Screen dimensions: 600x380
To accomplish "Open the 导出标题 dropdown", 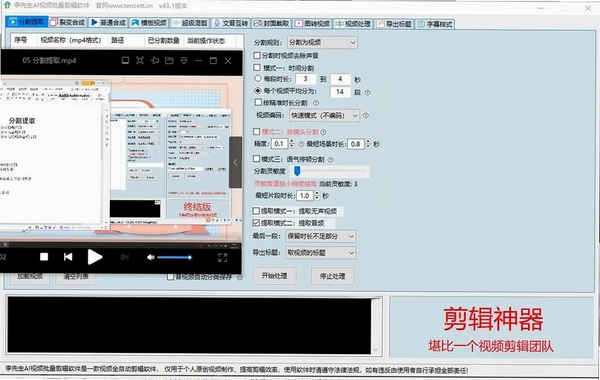I will click(x=321, y=253).
